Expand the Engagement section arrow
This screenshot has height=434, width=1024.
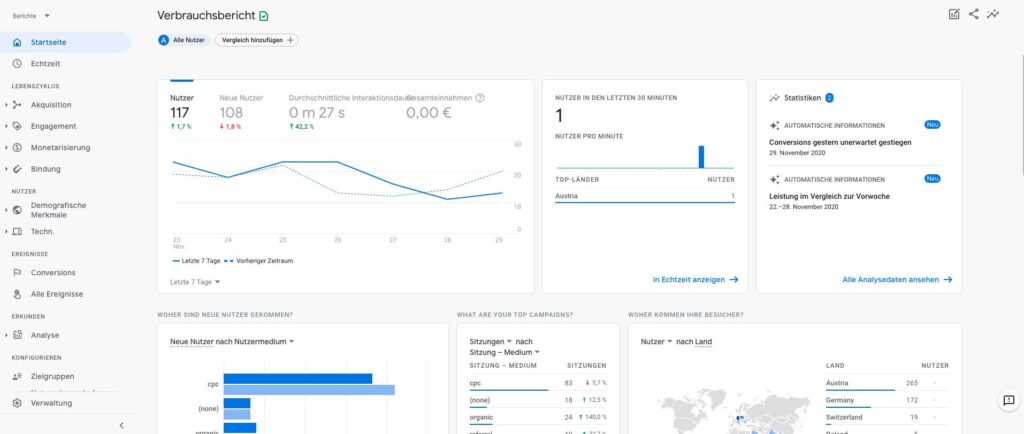tap(6, 127)
